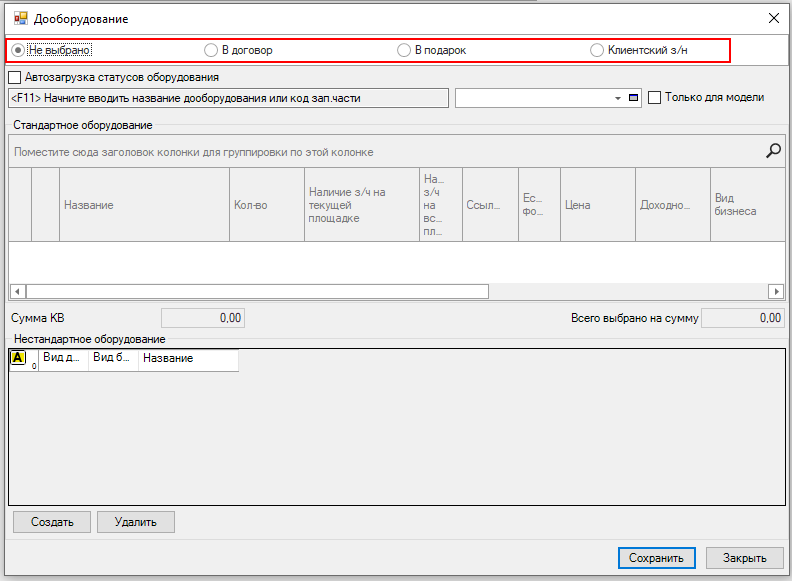Pick the 'Клиентский з/н' radio button
This screenshot has height=581, width=792.
click(x=597, y=50)
